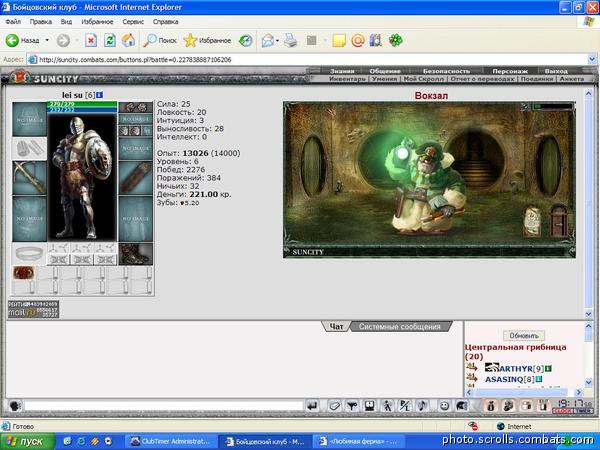Screen dimensions: 600x450
Task: Open the Безопасность game menu tab
Action: click(446, 71)
